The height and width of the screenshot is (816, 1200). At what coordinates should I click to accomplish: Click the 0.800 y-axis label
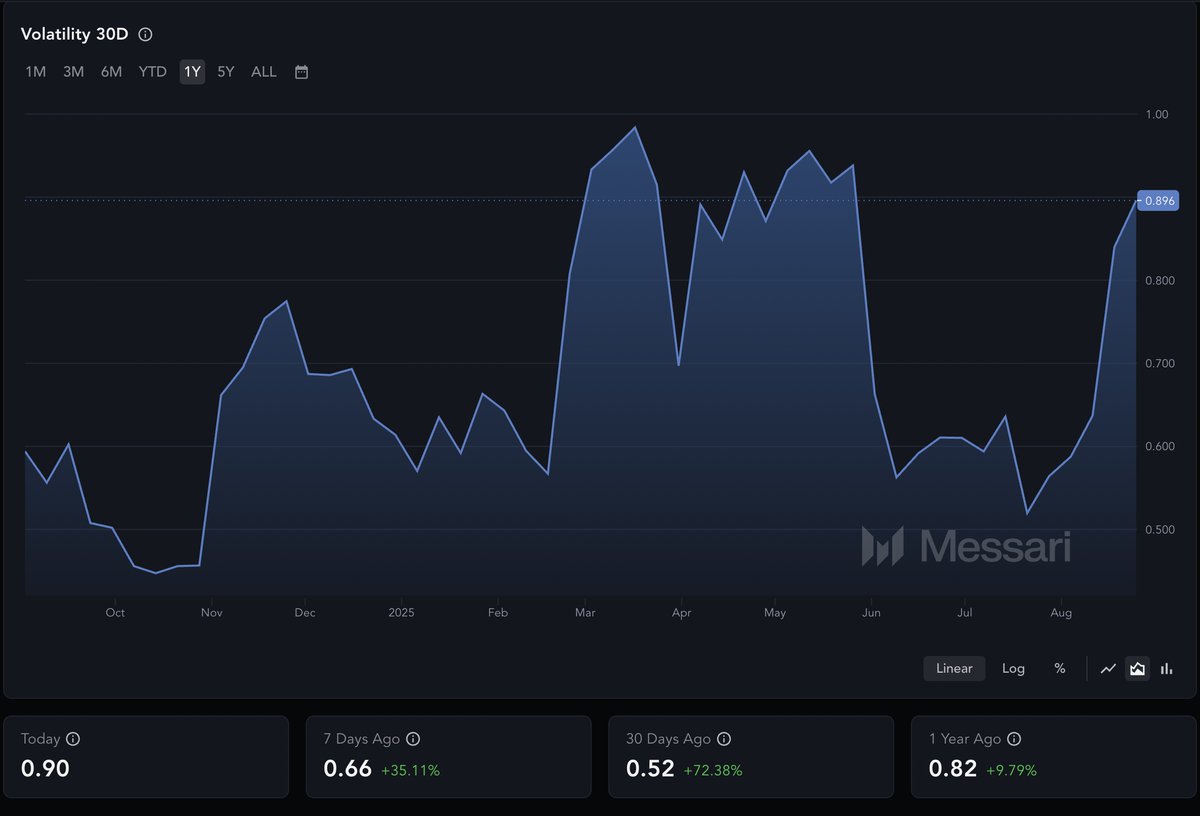pos(1159,280)
